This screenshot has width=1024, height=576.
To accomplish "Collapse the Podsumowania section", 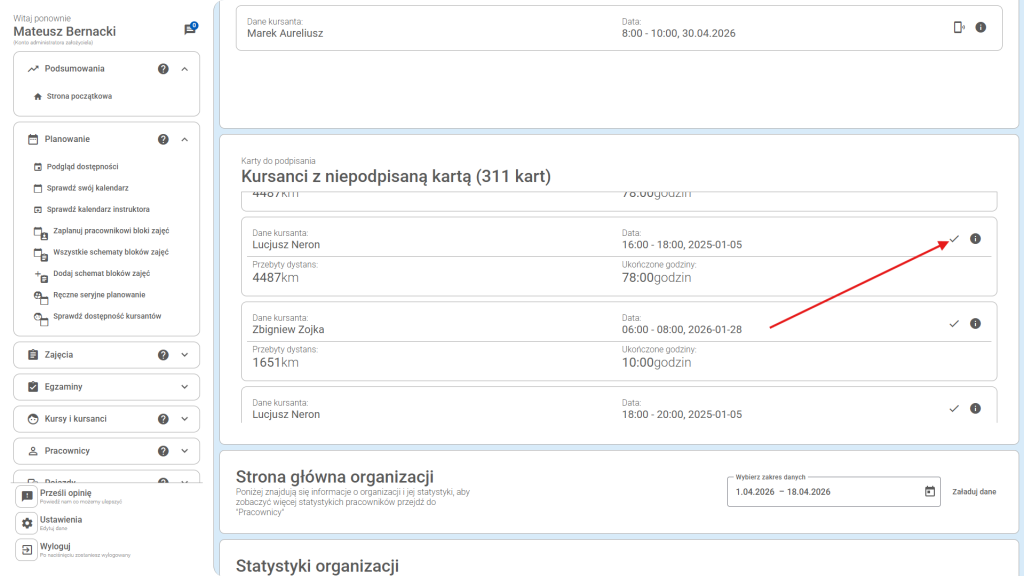I will pos(185,69).
